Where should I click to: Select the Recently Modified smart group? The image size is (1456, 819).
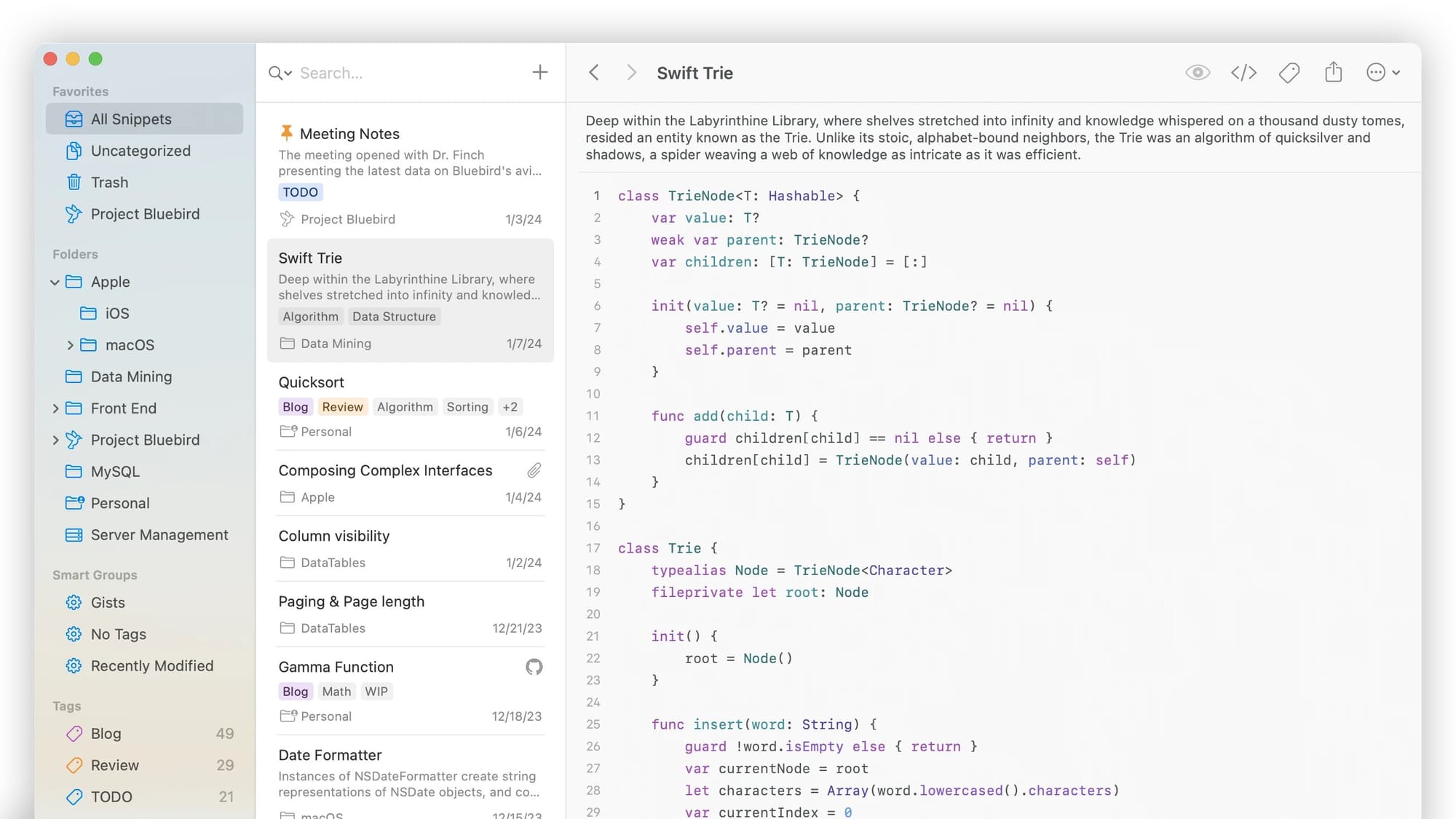pyautogui.click(x=152, y=665)
